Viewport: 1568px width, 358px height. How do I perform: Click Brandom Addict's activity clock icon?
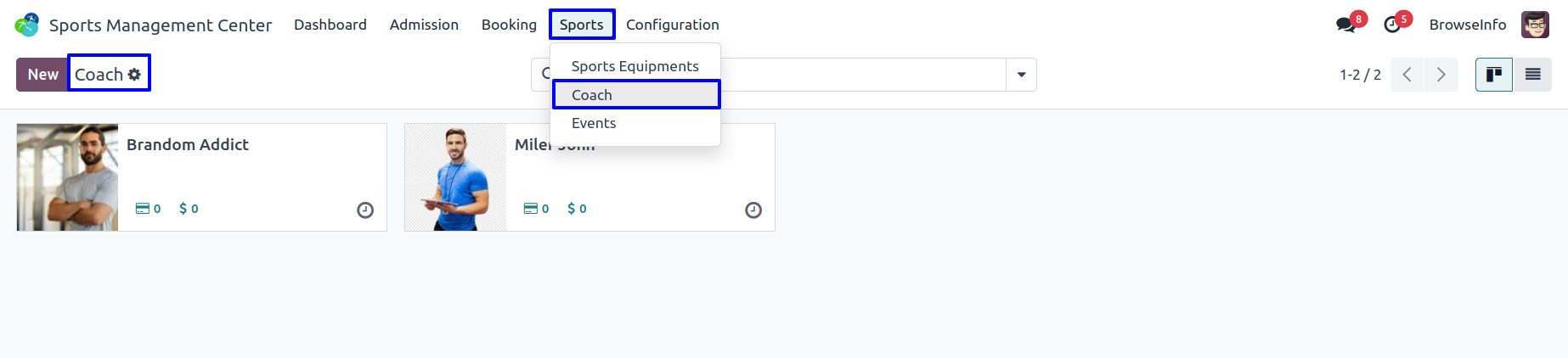(365, 210)
